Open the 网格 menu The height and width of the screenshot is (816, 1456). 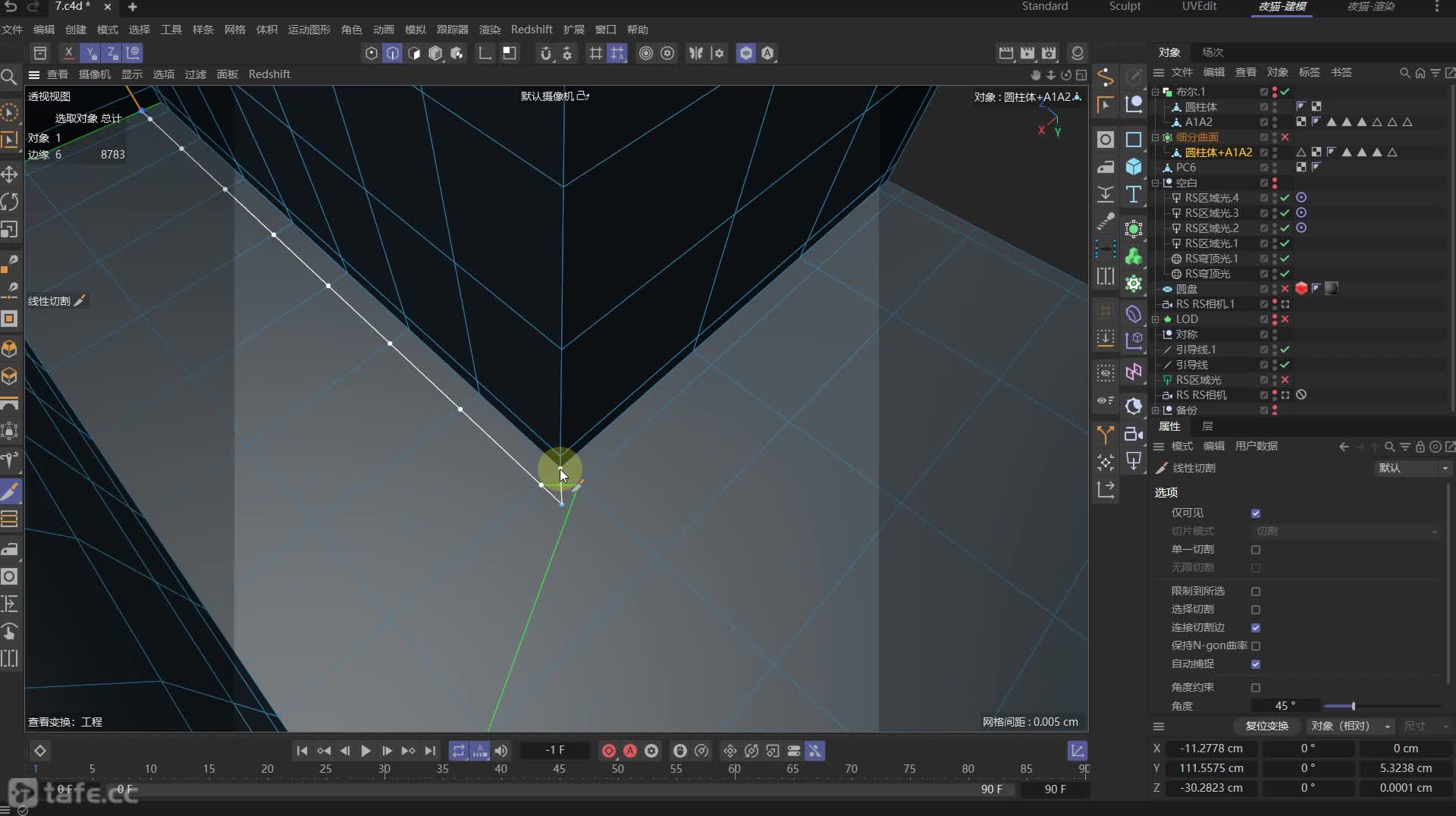[235, 30]
